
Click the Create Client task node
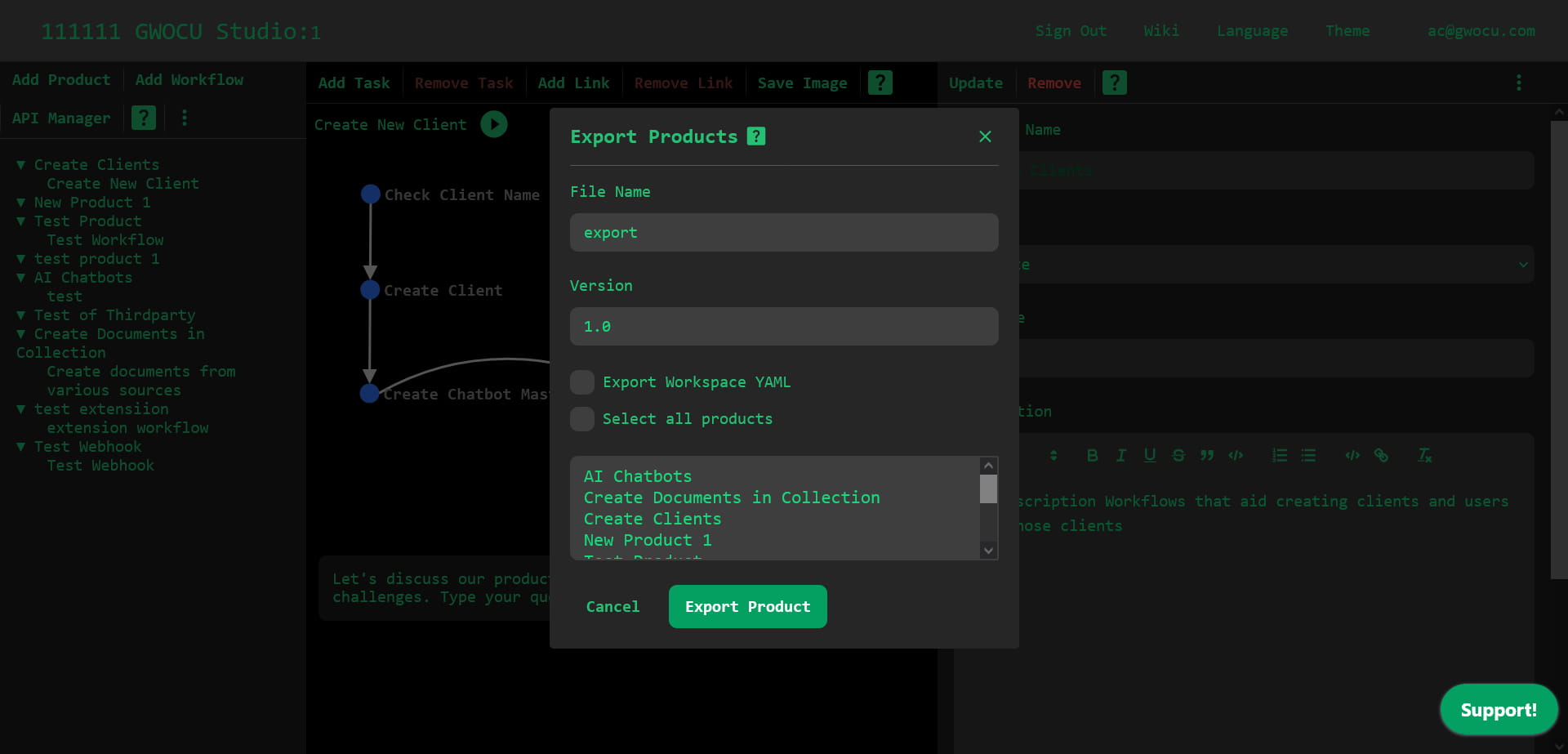click(371, 290)
